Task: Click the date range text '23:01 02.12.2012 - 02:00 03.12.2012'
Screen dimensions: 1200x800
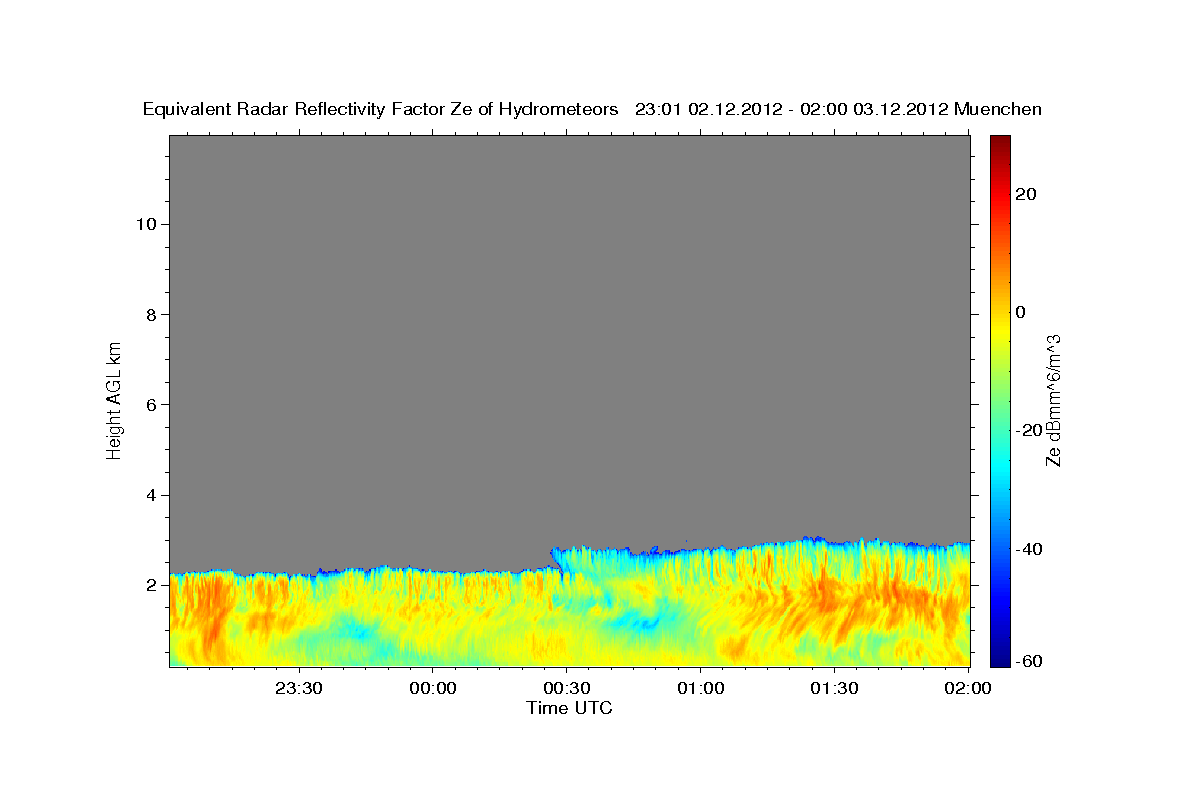Action: coord(792,110)
